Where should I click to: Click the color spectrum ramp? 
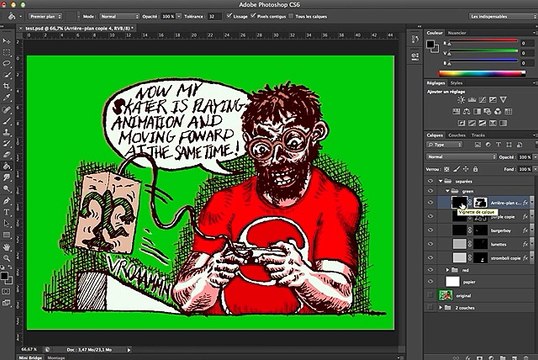tap(482, 73)
